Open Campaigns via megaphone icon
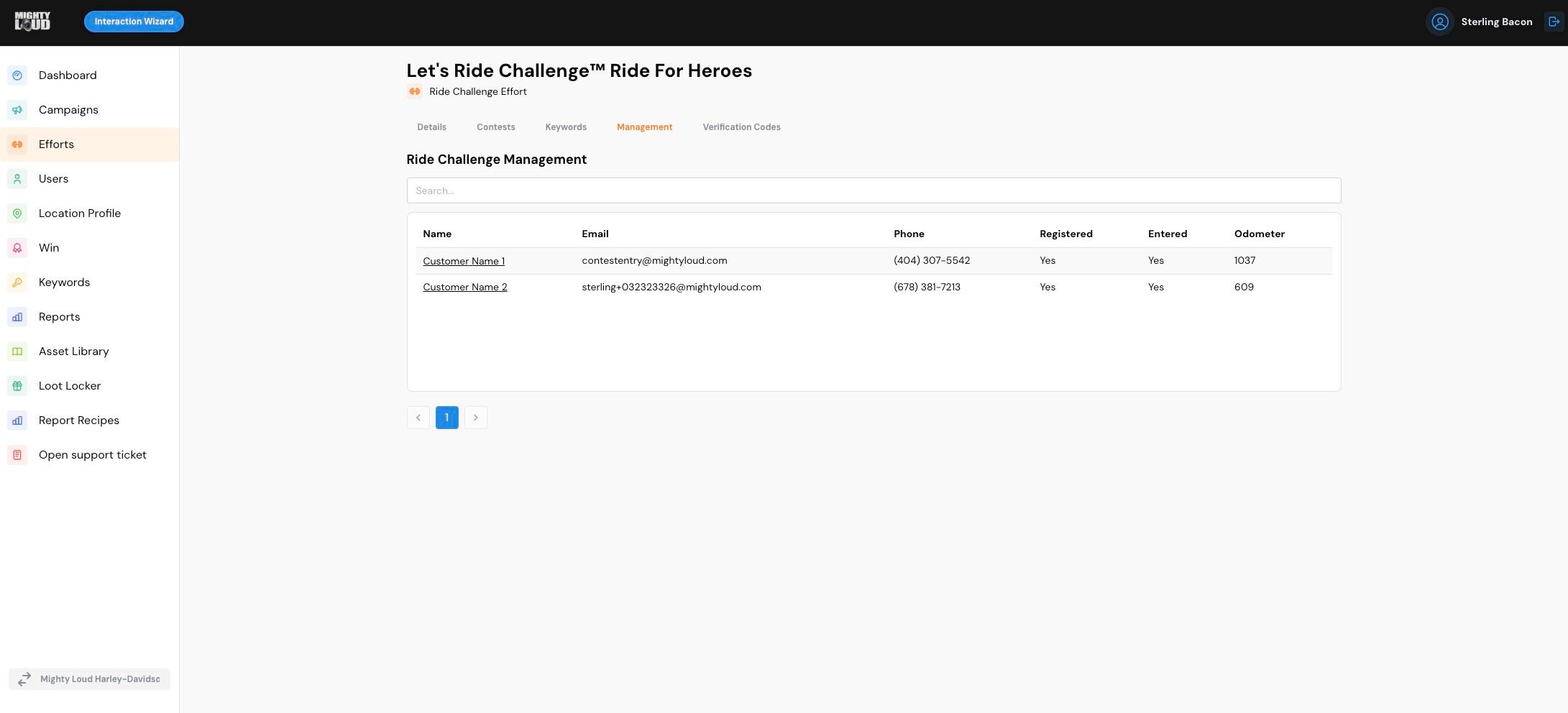1568x713 pixels. coord(17,110)
